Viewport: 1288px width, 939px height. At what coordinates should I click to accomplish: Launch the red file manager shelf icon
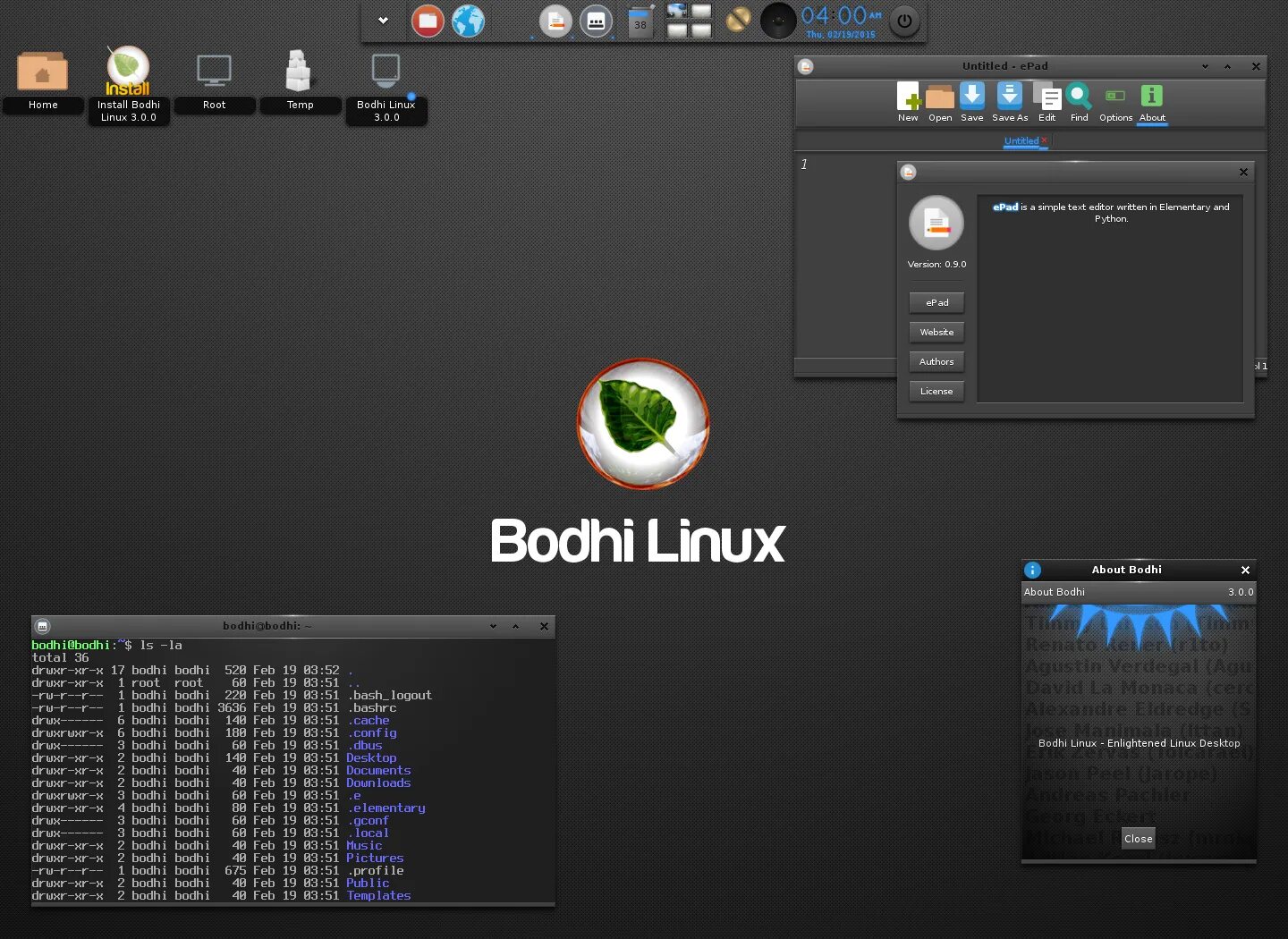428,21
